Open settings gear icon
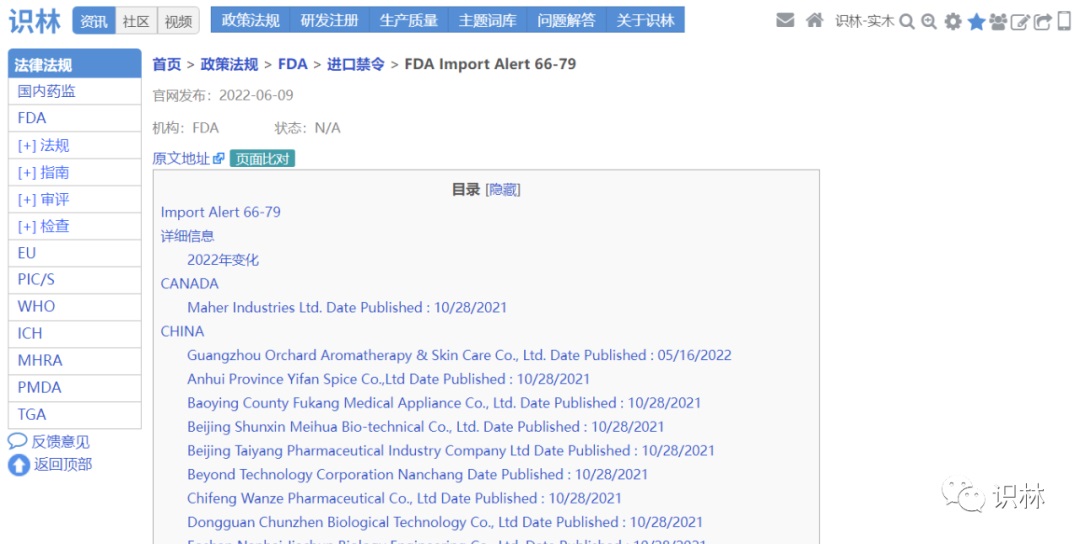Screen dimensions: 1080x544 pyautogui.click(x=953, y=22)
